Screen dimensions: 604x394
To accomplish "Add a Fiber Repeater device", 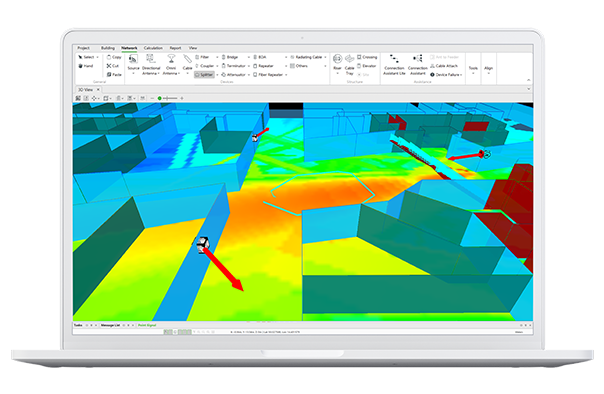I will pyautogui.click(x=268, y=75).
